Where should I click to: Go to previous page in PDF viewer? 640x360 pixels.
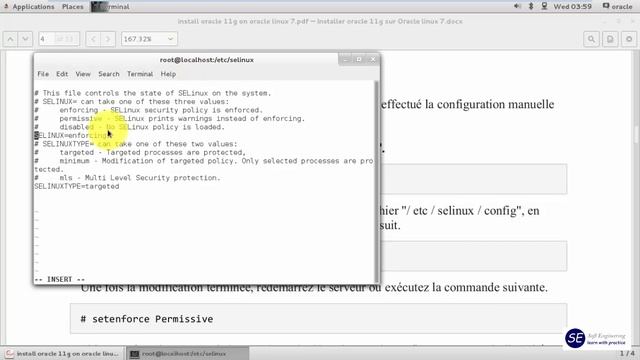click(11, 39)
